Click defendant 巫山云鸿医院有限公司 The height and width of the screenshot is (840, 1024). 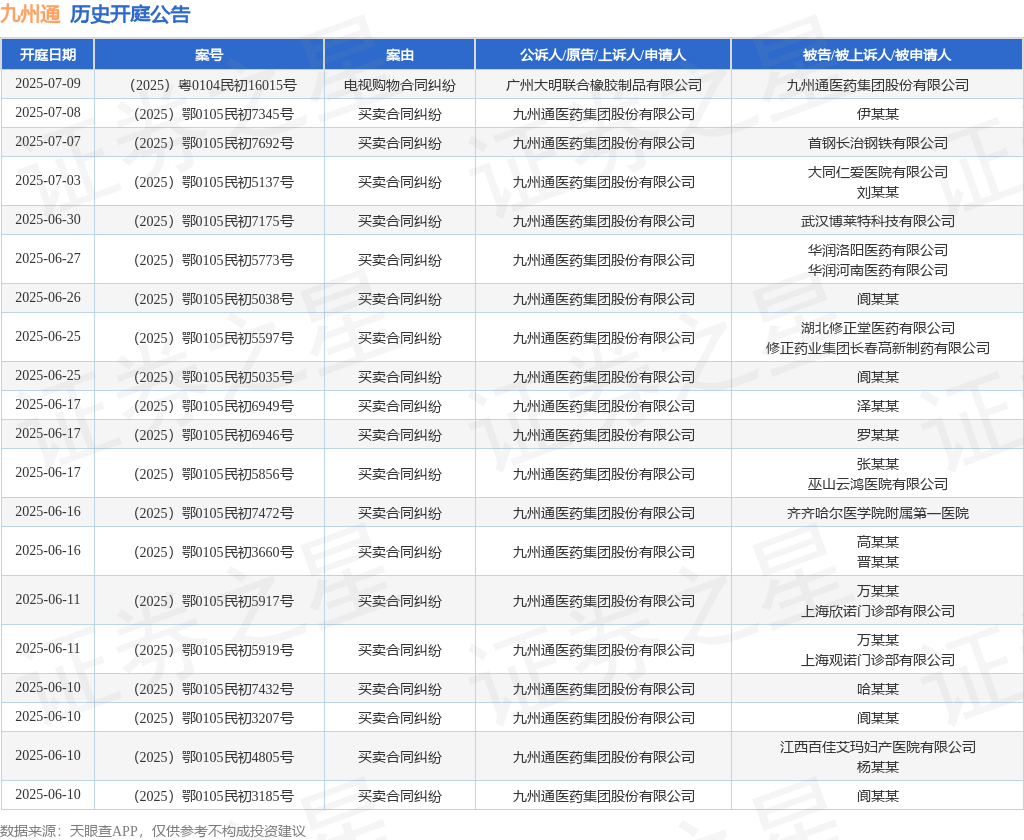(878, 484)
